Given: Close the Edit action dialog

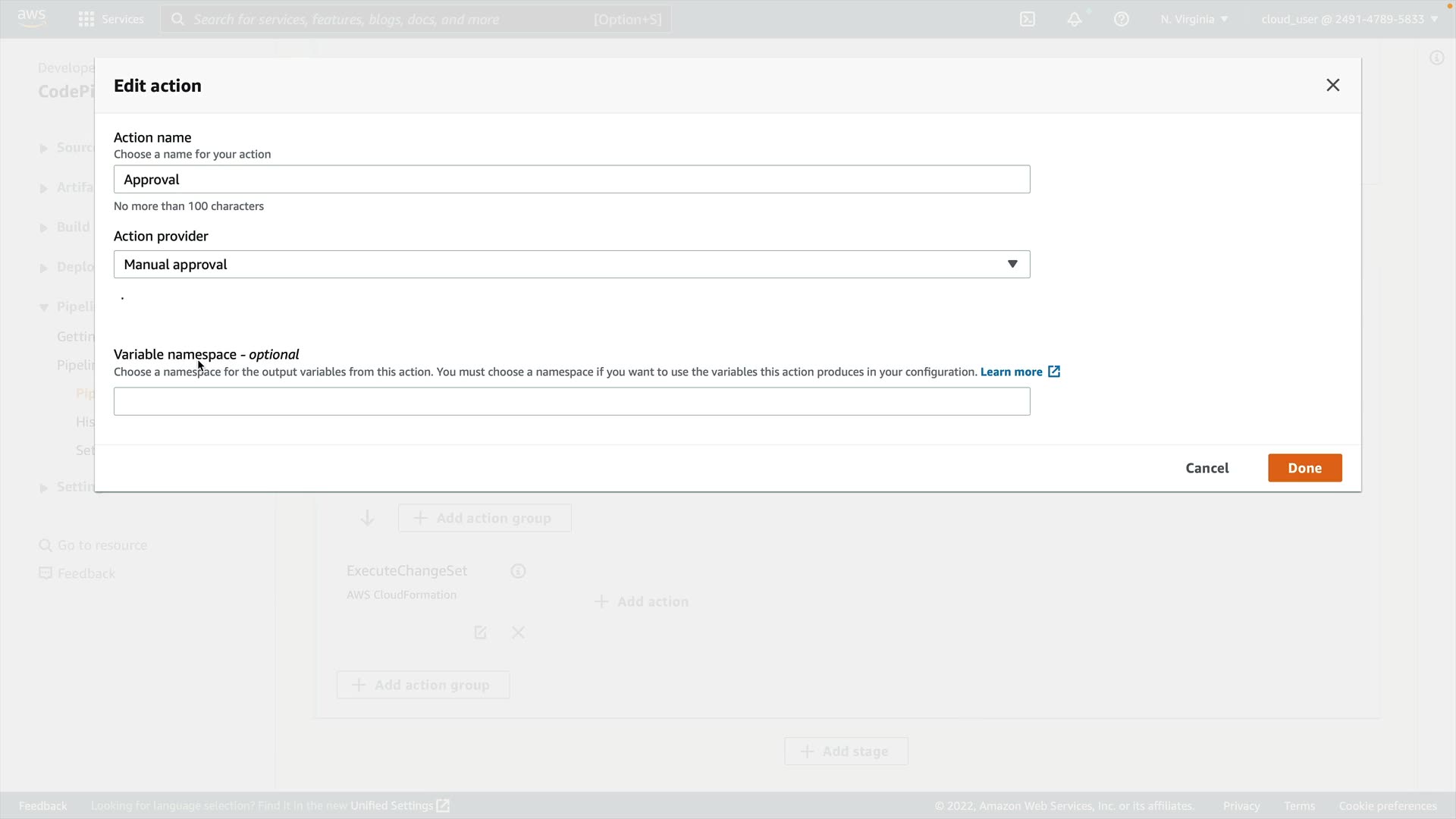Looking at the screenshot, I should tap(1332, 85).
